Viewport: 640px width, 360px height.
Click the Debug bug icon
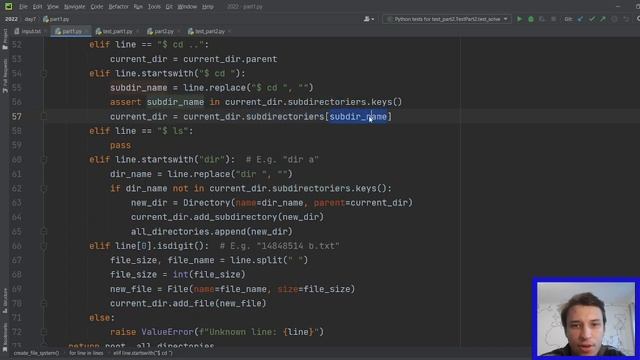(531, 19)
